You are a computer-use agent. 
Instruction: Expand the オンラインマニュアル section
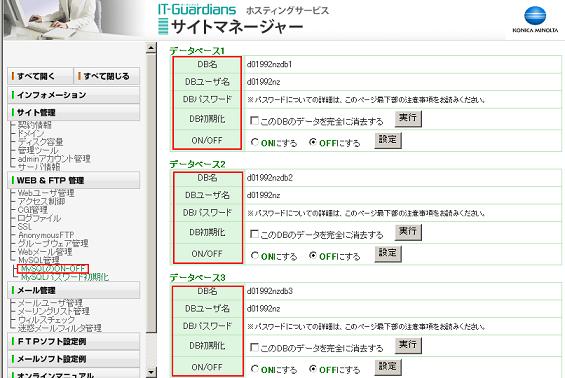pos(74,374)
